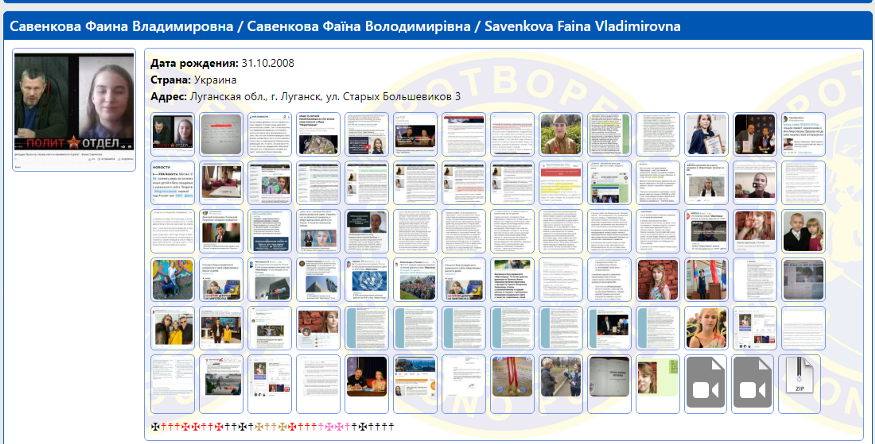
Task: Click the Страна field label
Action: coord(168,79)
